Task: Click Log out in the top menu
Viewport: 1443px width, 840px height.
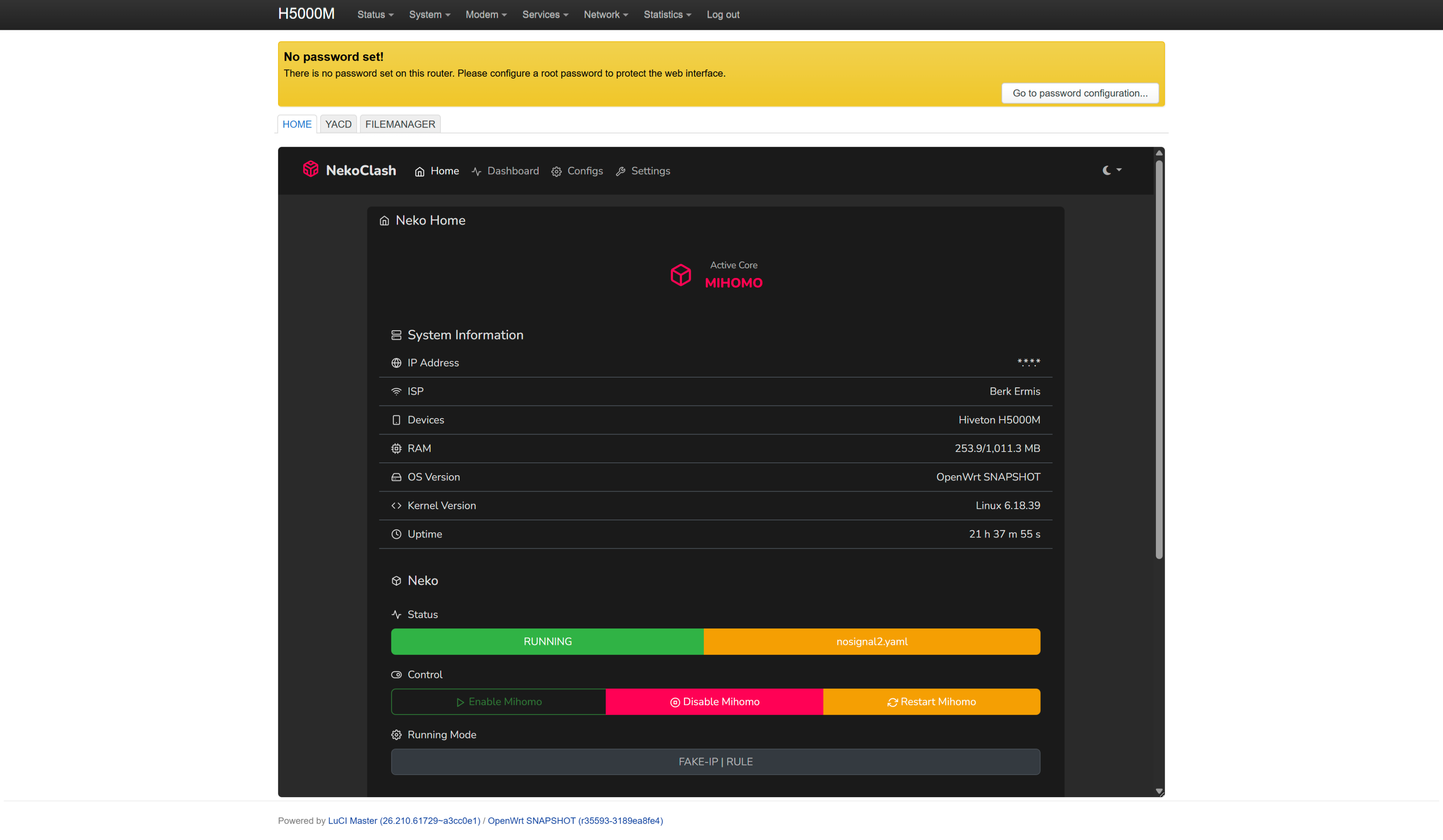Action: click(x=722, y=15)
